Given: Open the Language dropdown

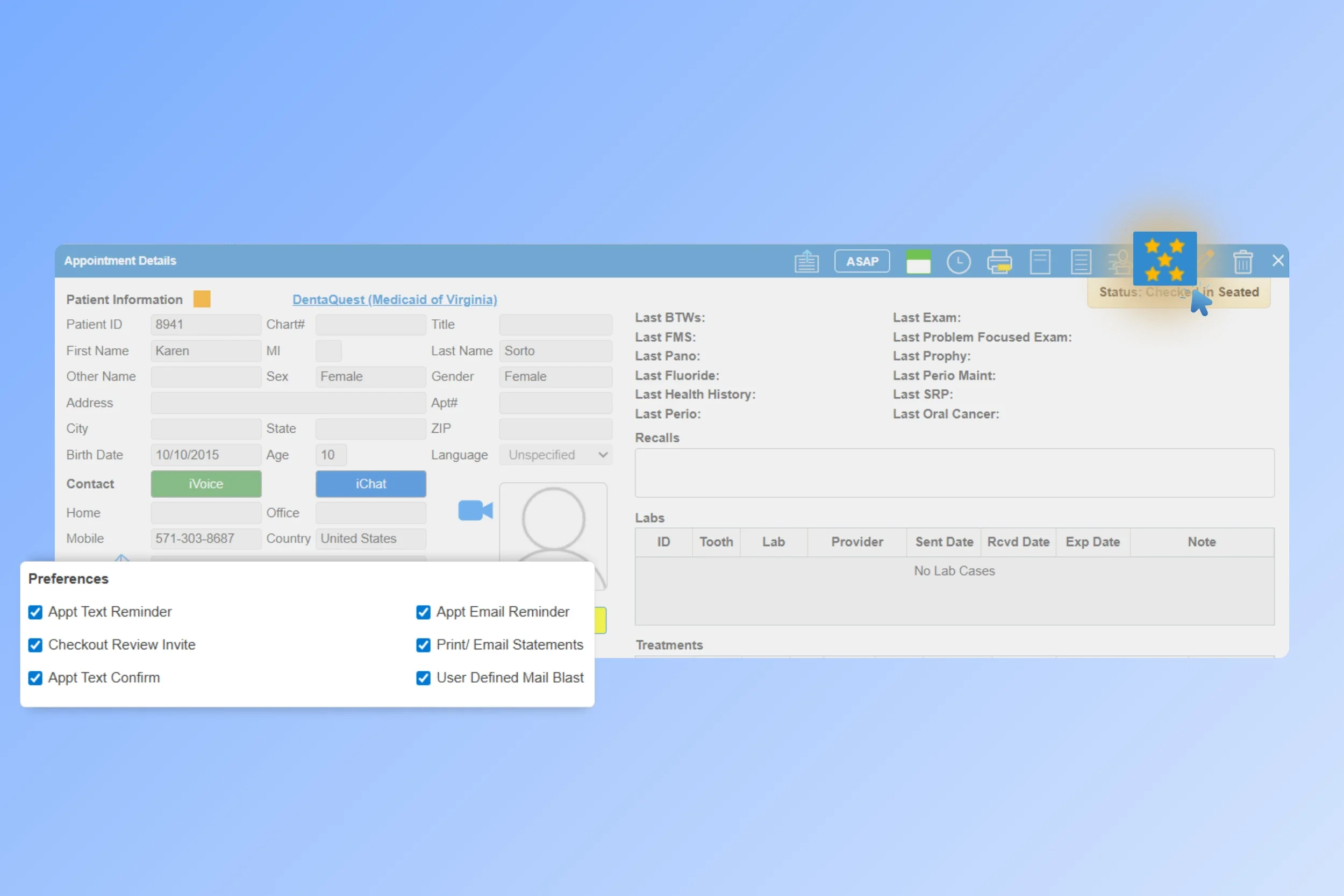Looking at the screenshot, I should [x=555, y=455].
